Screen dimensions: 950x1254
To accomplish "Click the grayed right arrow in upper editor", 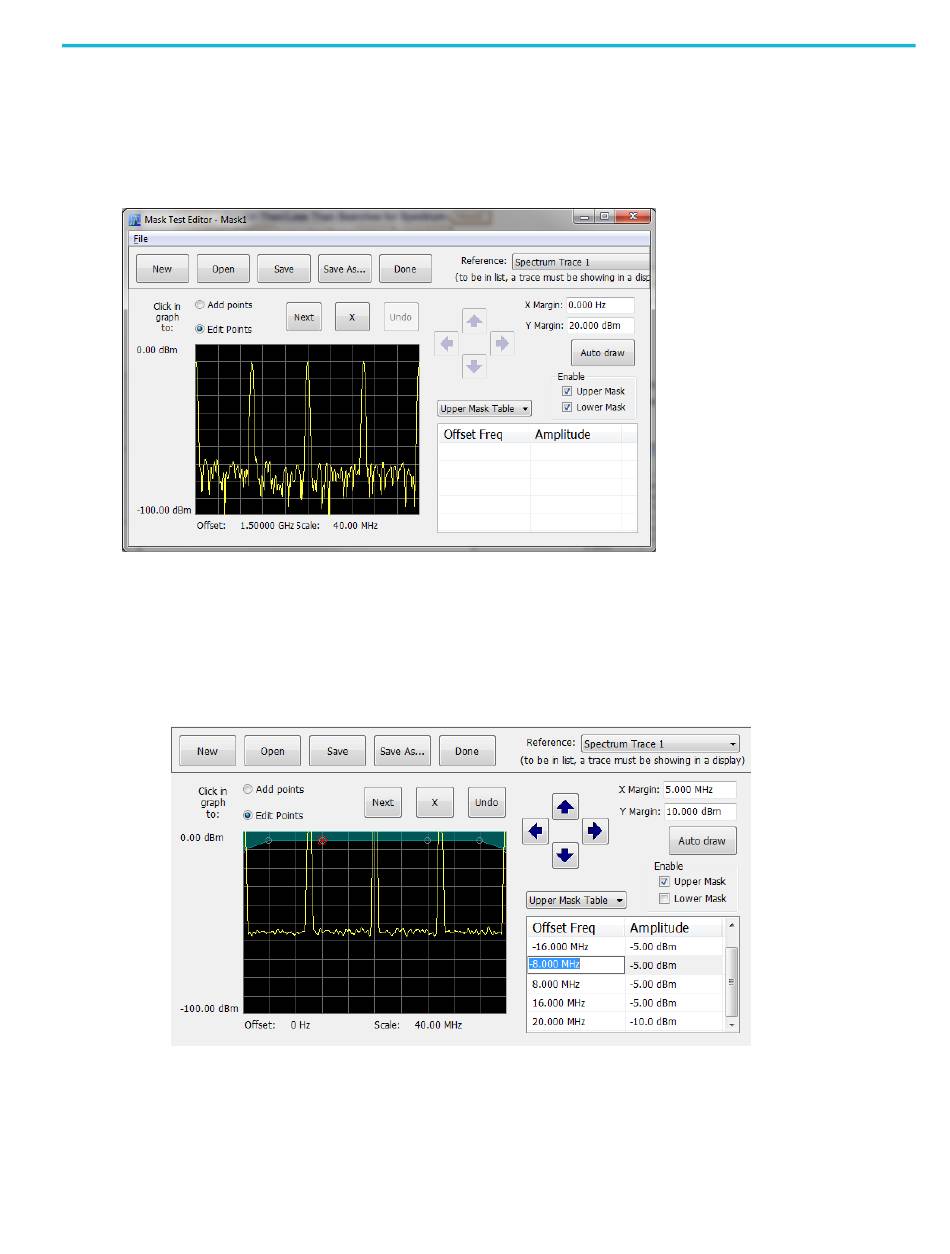I will point(502,344).
